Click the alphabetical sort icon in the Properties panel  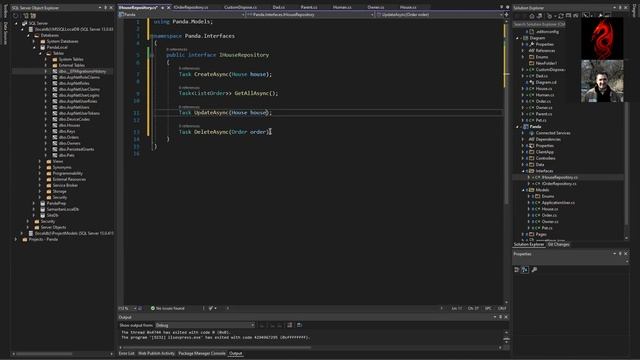point(525,270)
